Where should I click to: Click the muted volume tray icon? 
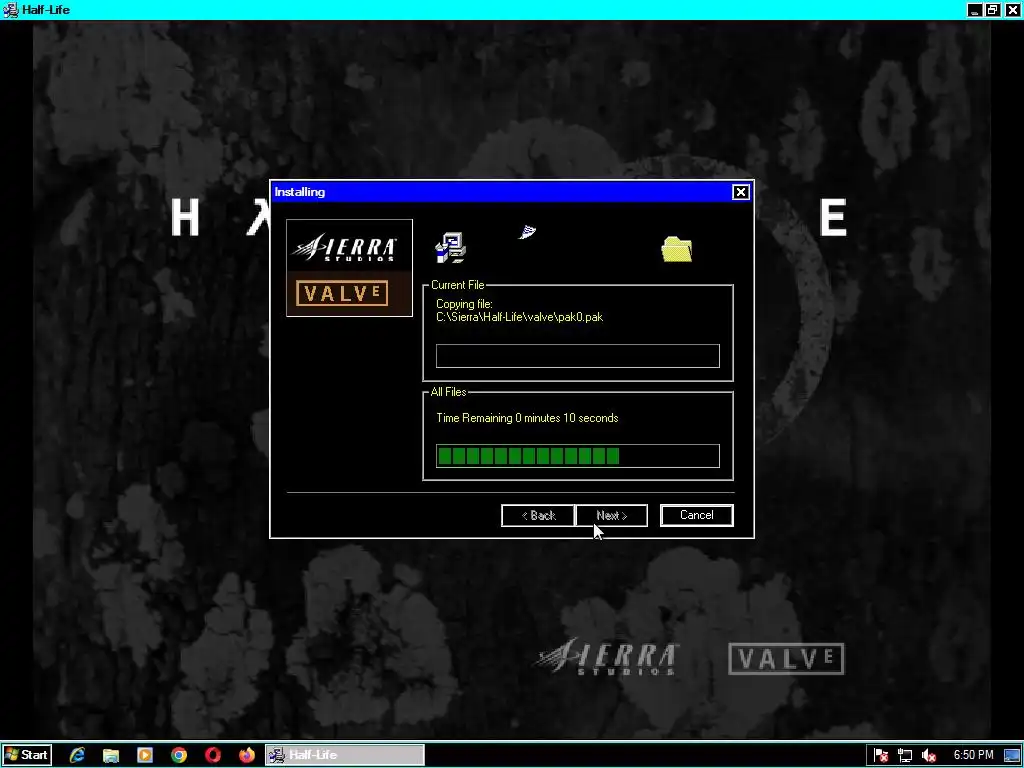(929, 756)
